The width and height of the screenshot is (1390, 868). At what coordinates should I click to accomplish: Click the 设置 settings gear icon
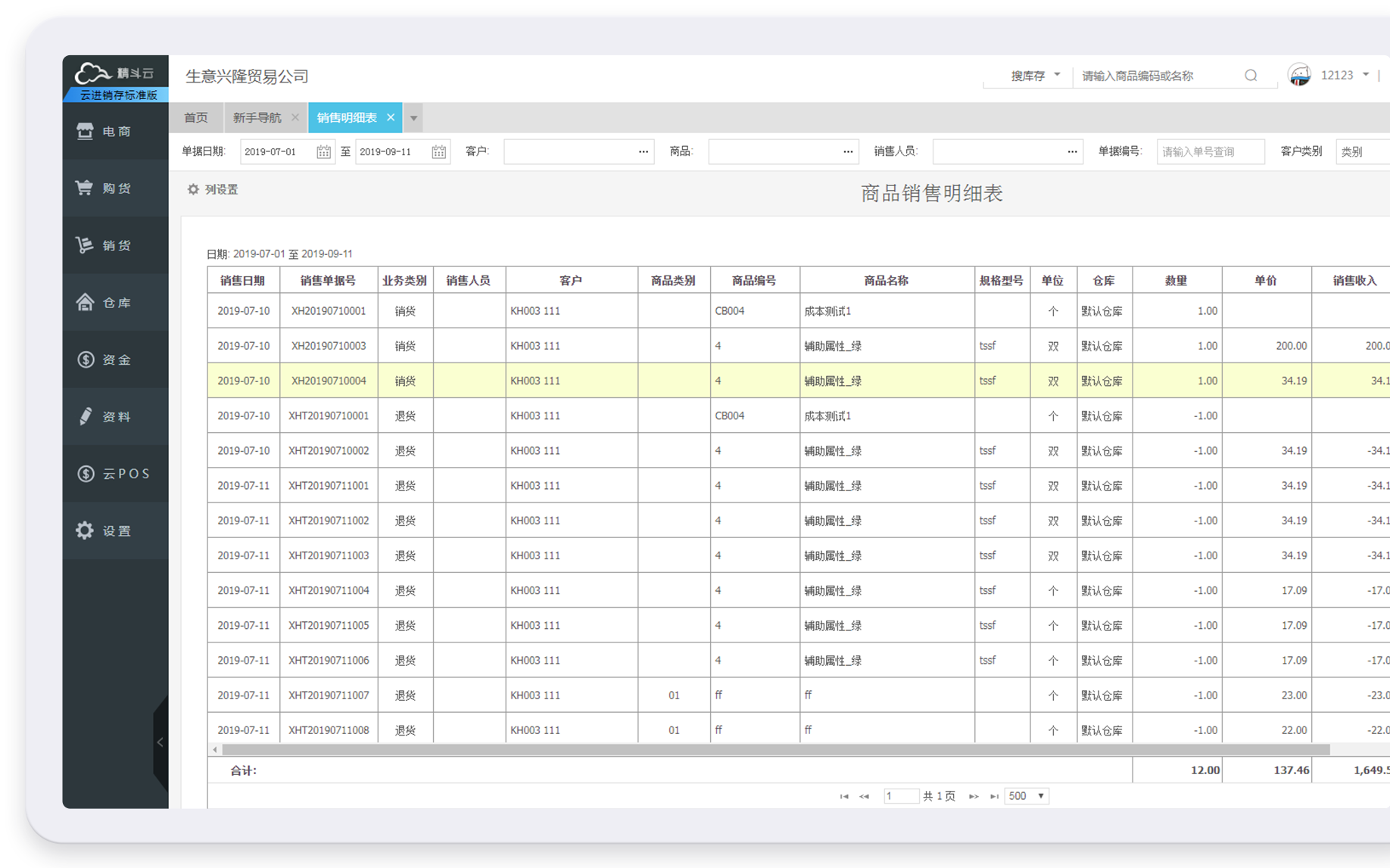[85, 530]
